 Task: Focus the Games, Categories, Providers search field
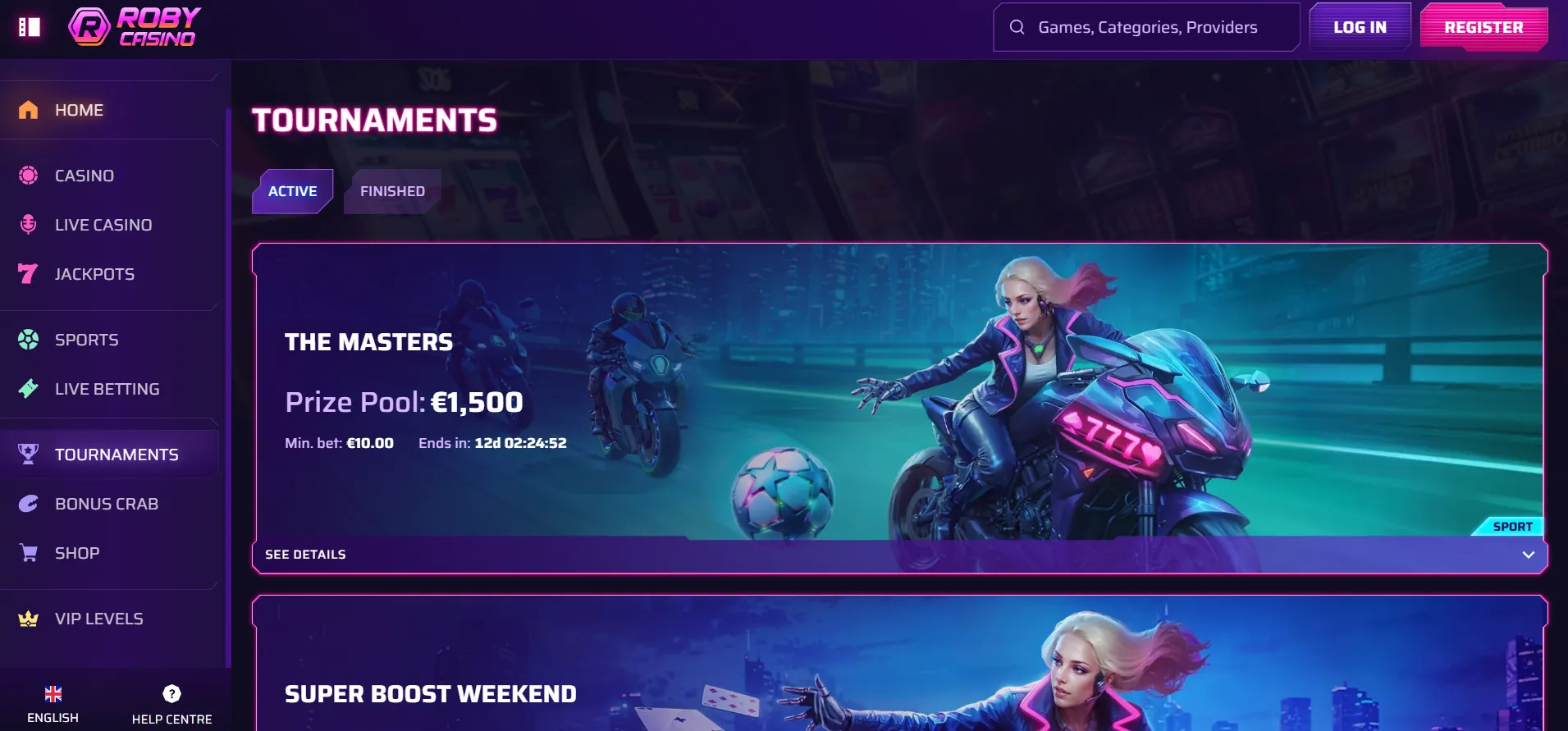click(x=1146, y=27)
